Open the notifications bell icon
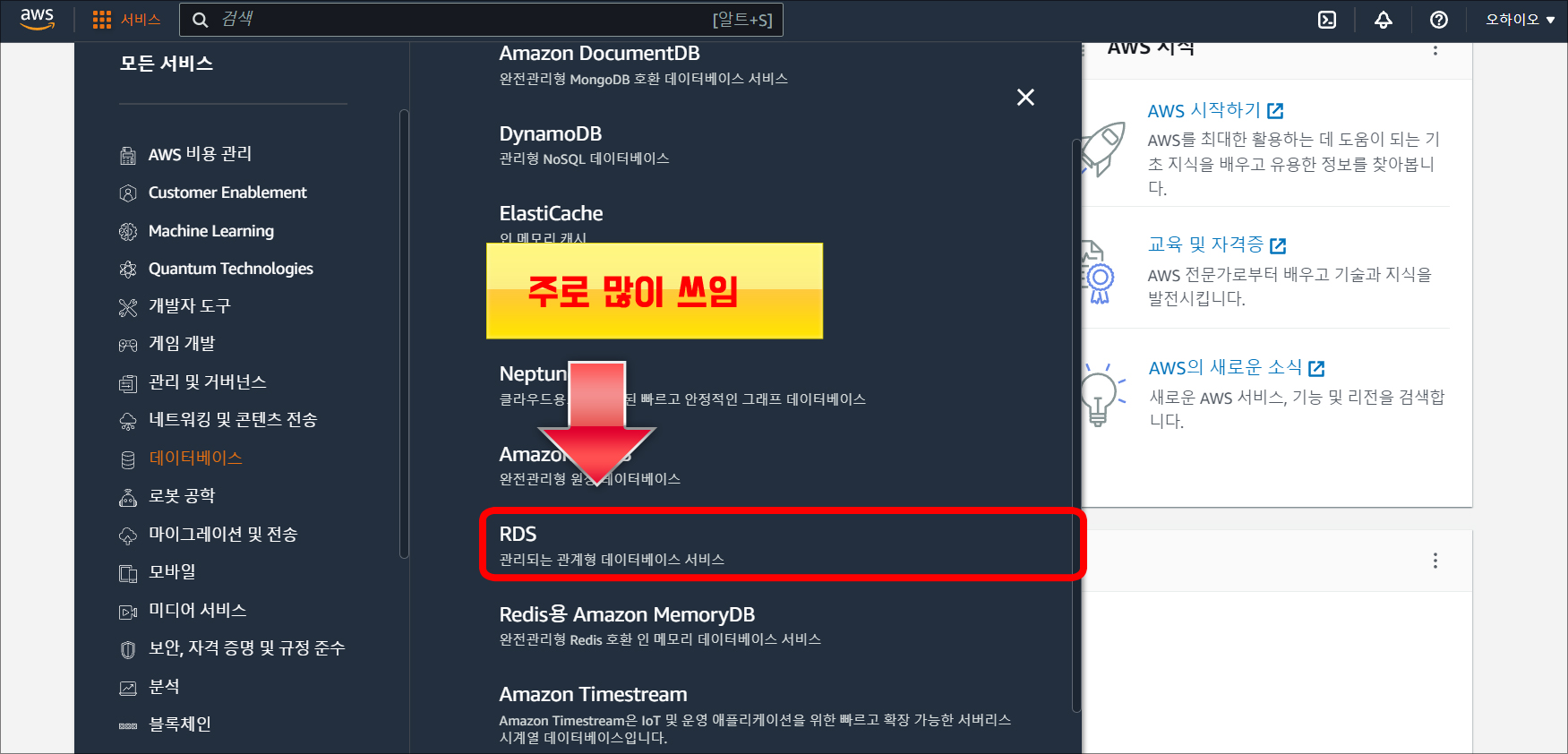The width and height of the screenshot is (1568, 754). pyautogui.click(x=1384, y=20)
